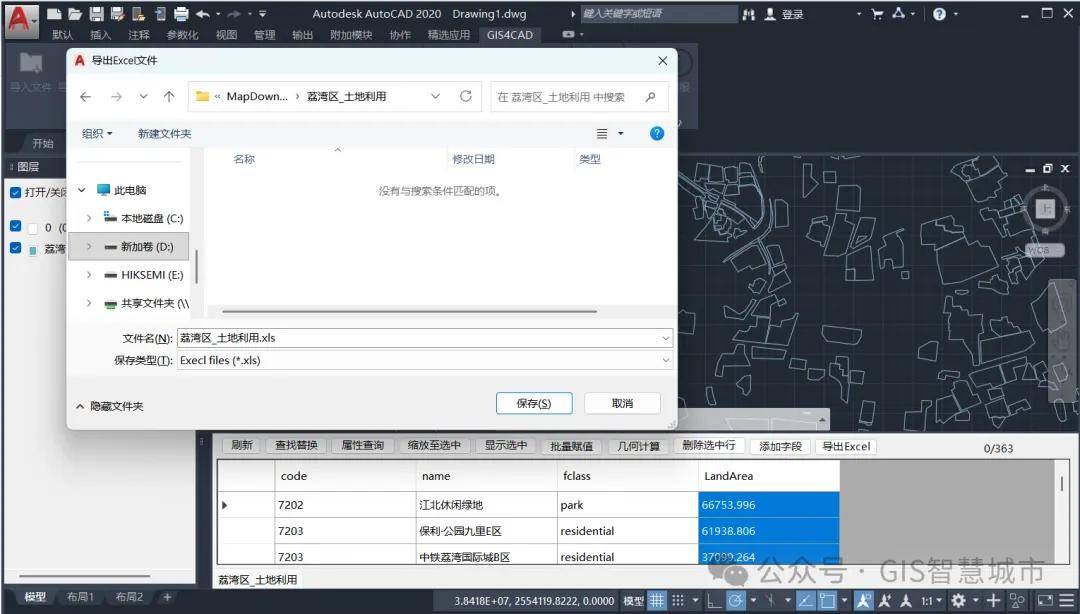Uncheck the 打开/关闭 all layers checkbox
Viewport: 1080px width, 614px height.
pyautogui.click(x=15, y=192)
